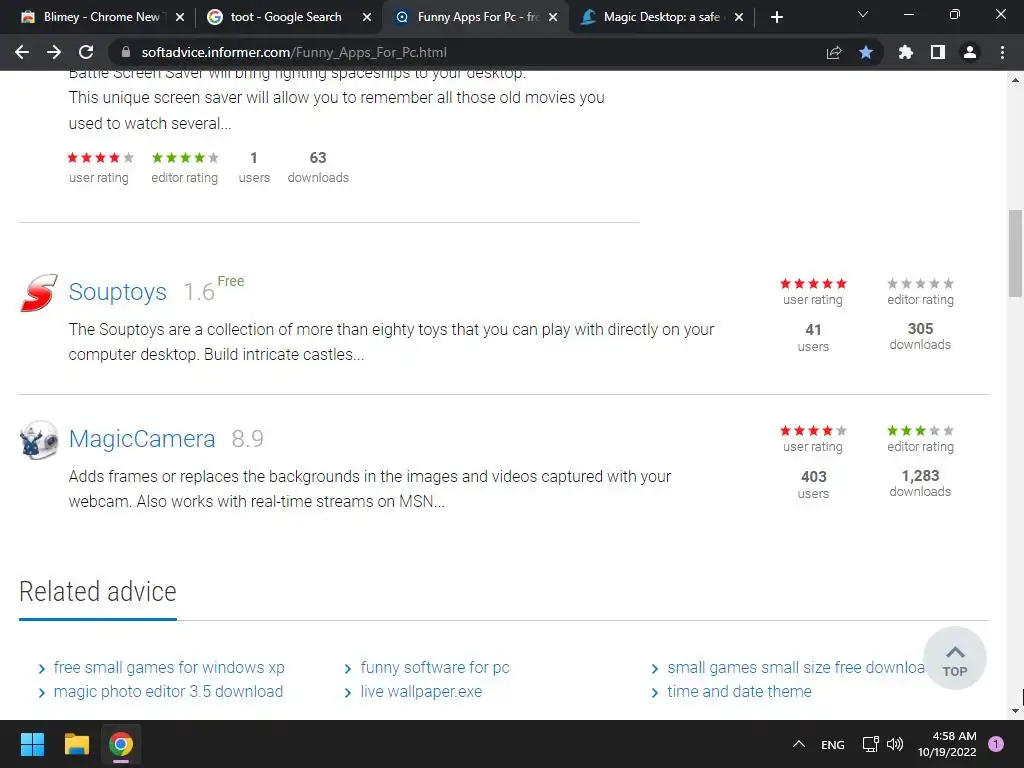Open the network status tray icon
This screenshot has height=768, width=1024.
coord(871,744)
